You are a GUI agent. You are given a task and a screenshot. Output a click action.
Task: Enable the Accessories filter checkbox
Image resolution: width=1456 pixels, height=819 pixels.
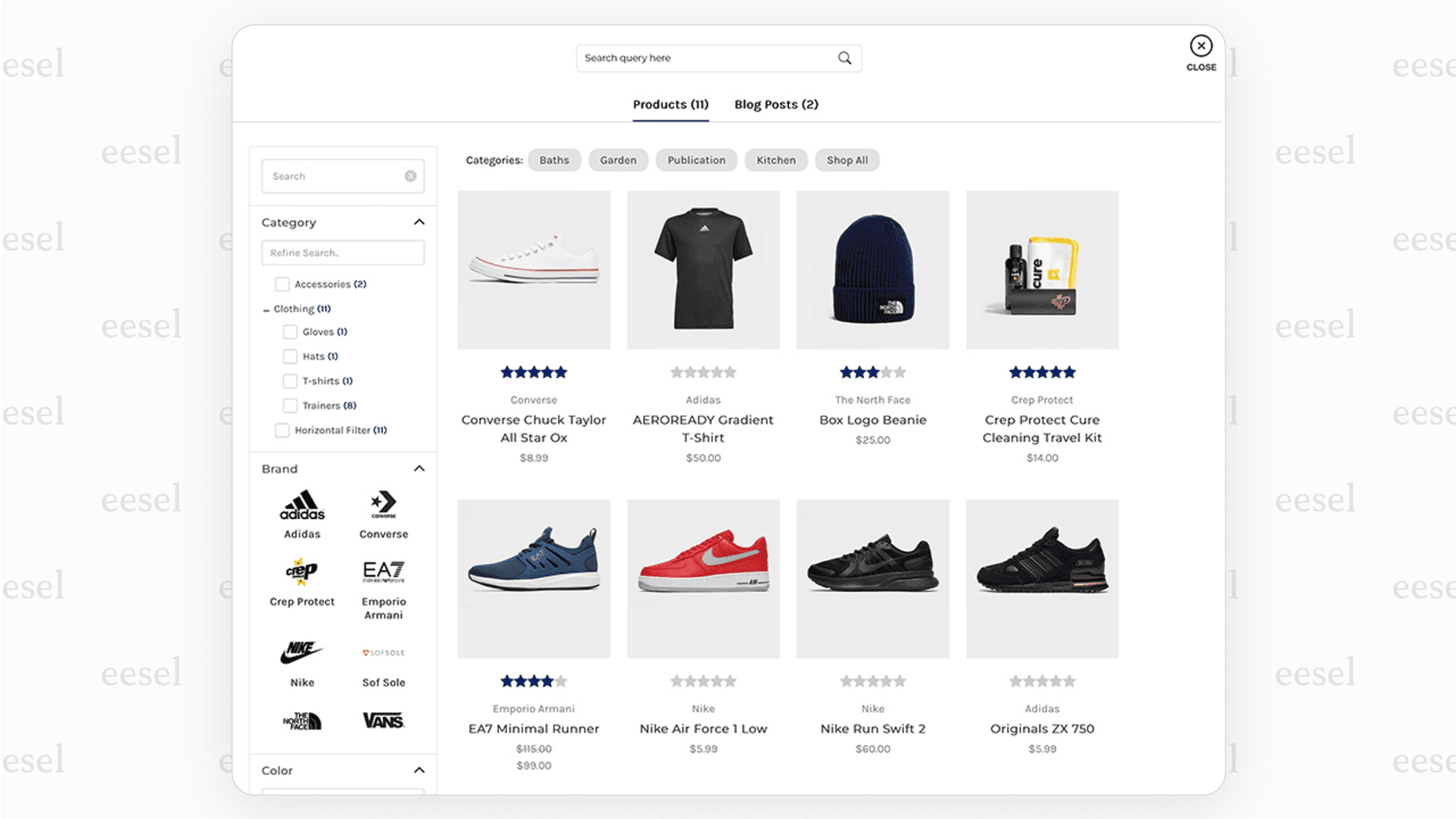click(x=282, y=283)
